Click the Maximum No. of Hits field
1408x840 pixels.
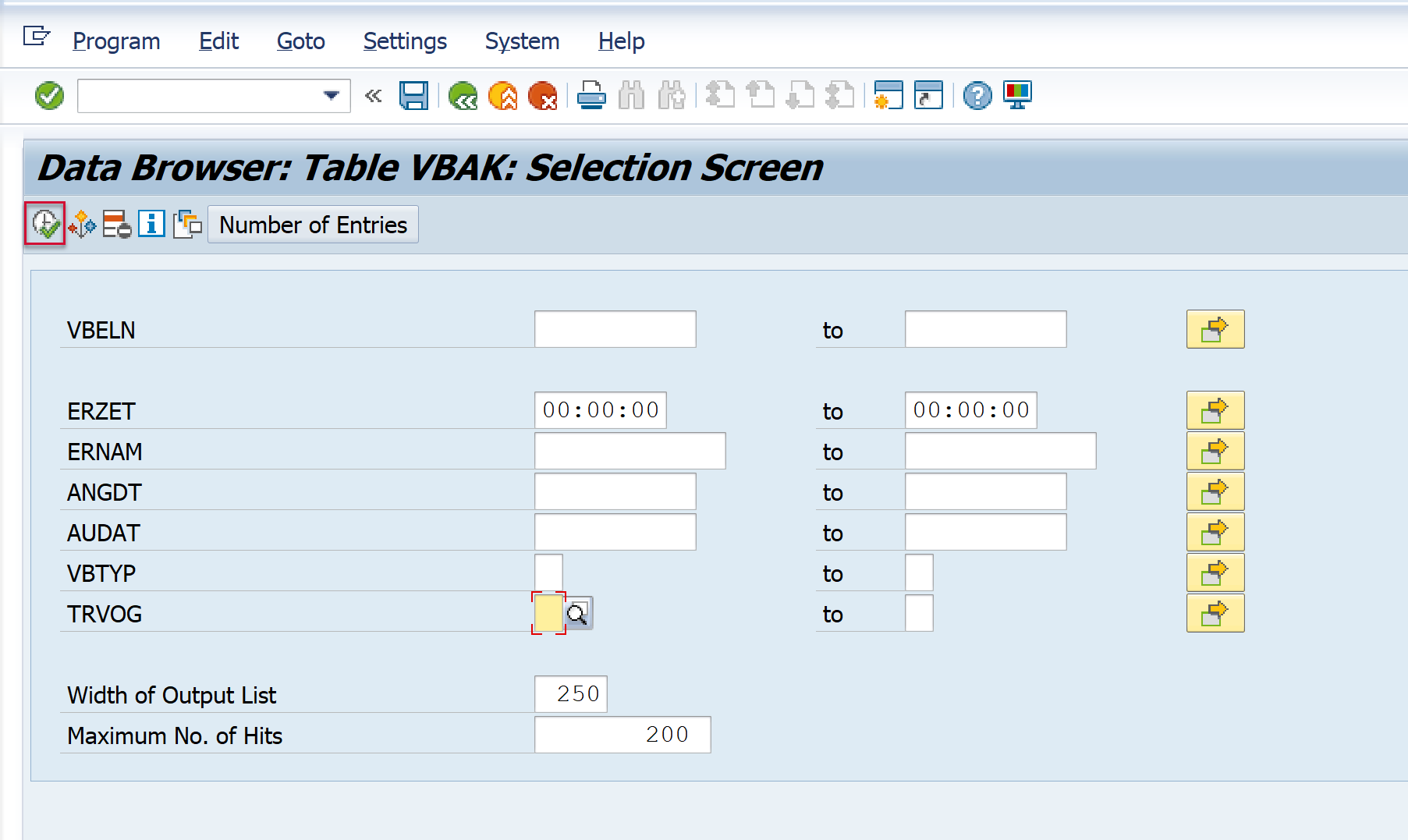pos(622,735)
